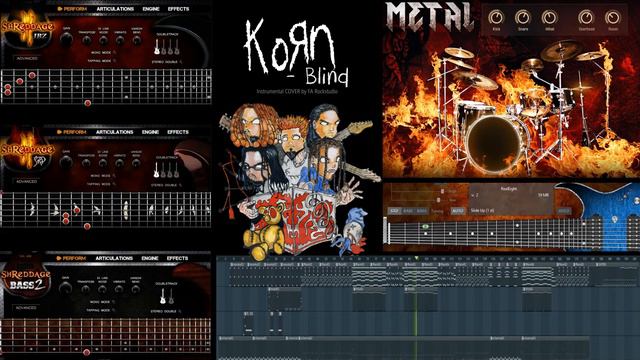Viewport: 640px width, 360px height.
Task: Click the Perform play icon in middle Shreddage panel
Action: click(x=59, y=132)
